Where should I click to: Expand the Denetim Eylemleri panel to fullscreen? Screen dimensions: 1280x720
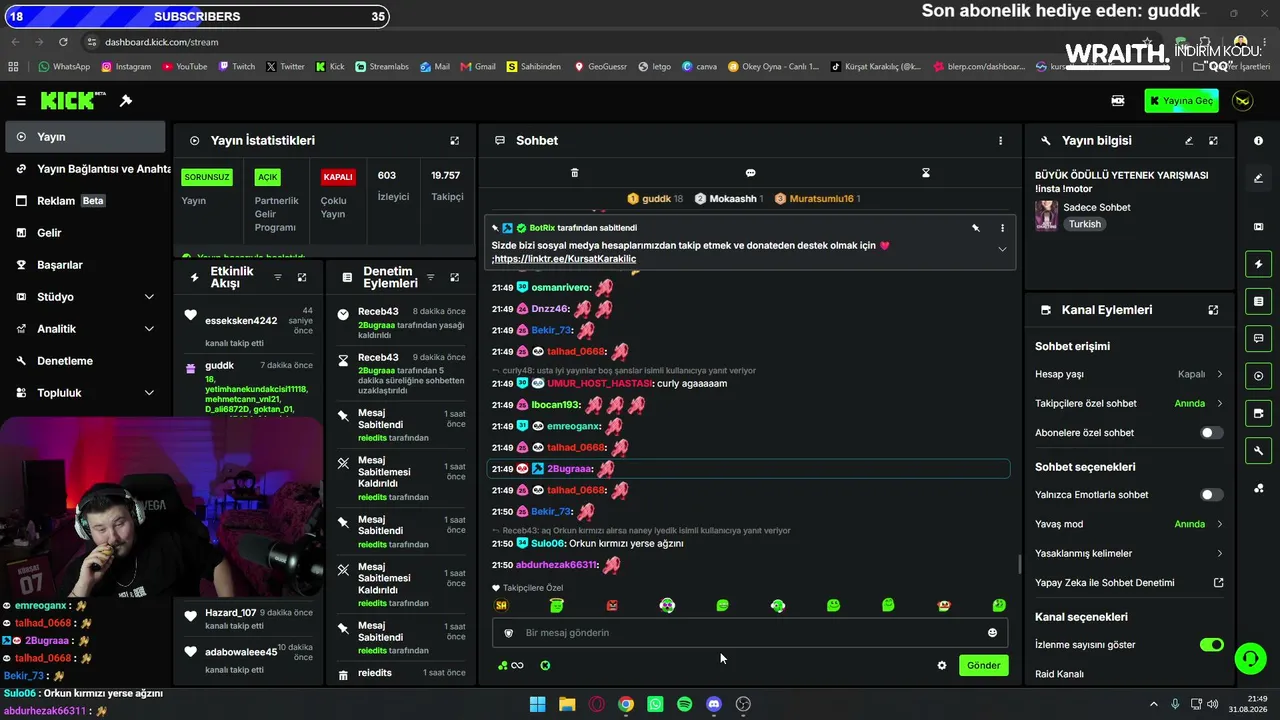pyautogui.click(x=454, y=277)
